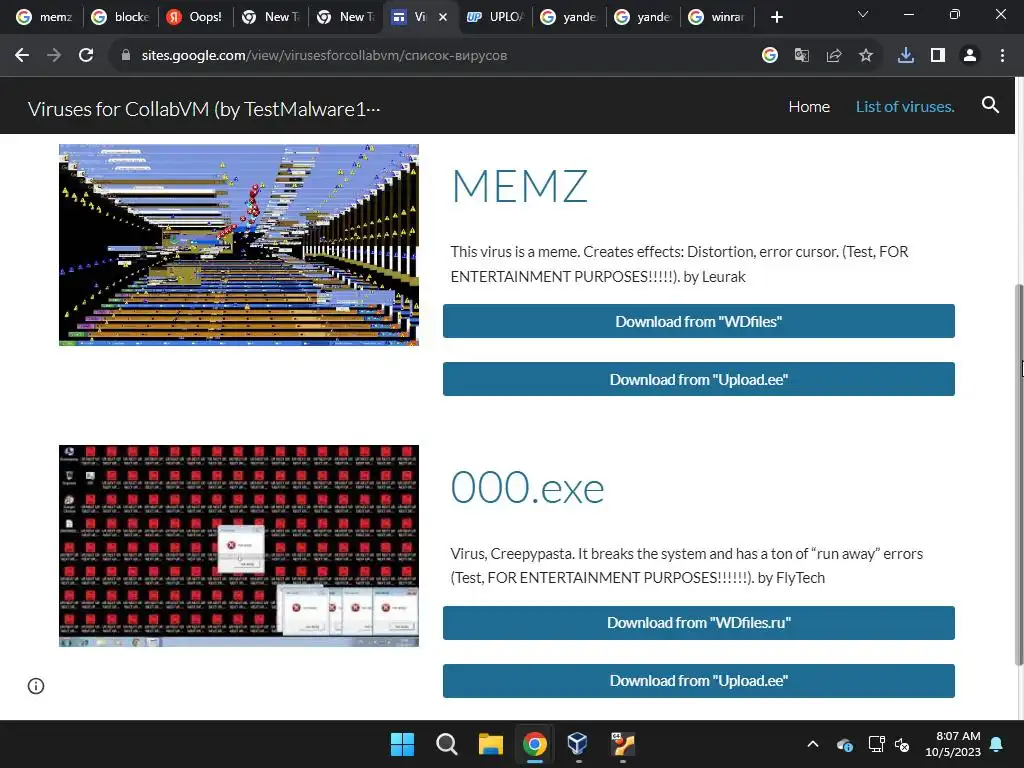
Task: Click the forward navigation arrow
Action: pyautogui.click(x=54, y=56)
